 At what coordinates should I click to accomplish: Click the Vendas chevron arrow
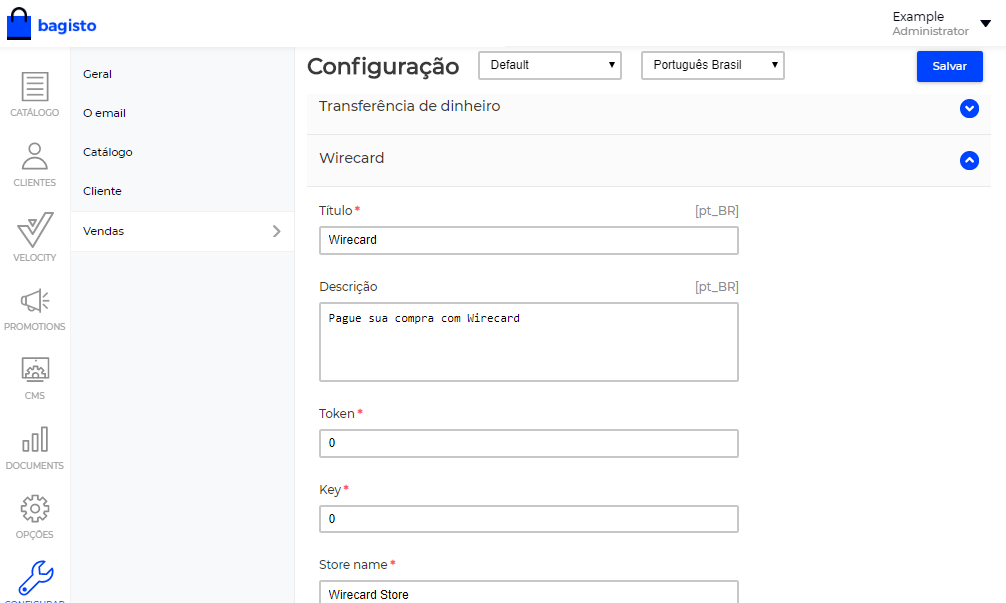click(277, 231)
